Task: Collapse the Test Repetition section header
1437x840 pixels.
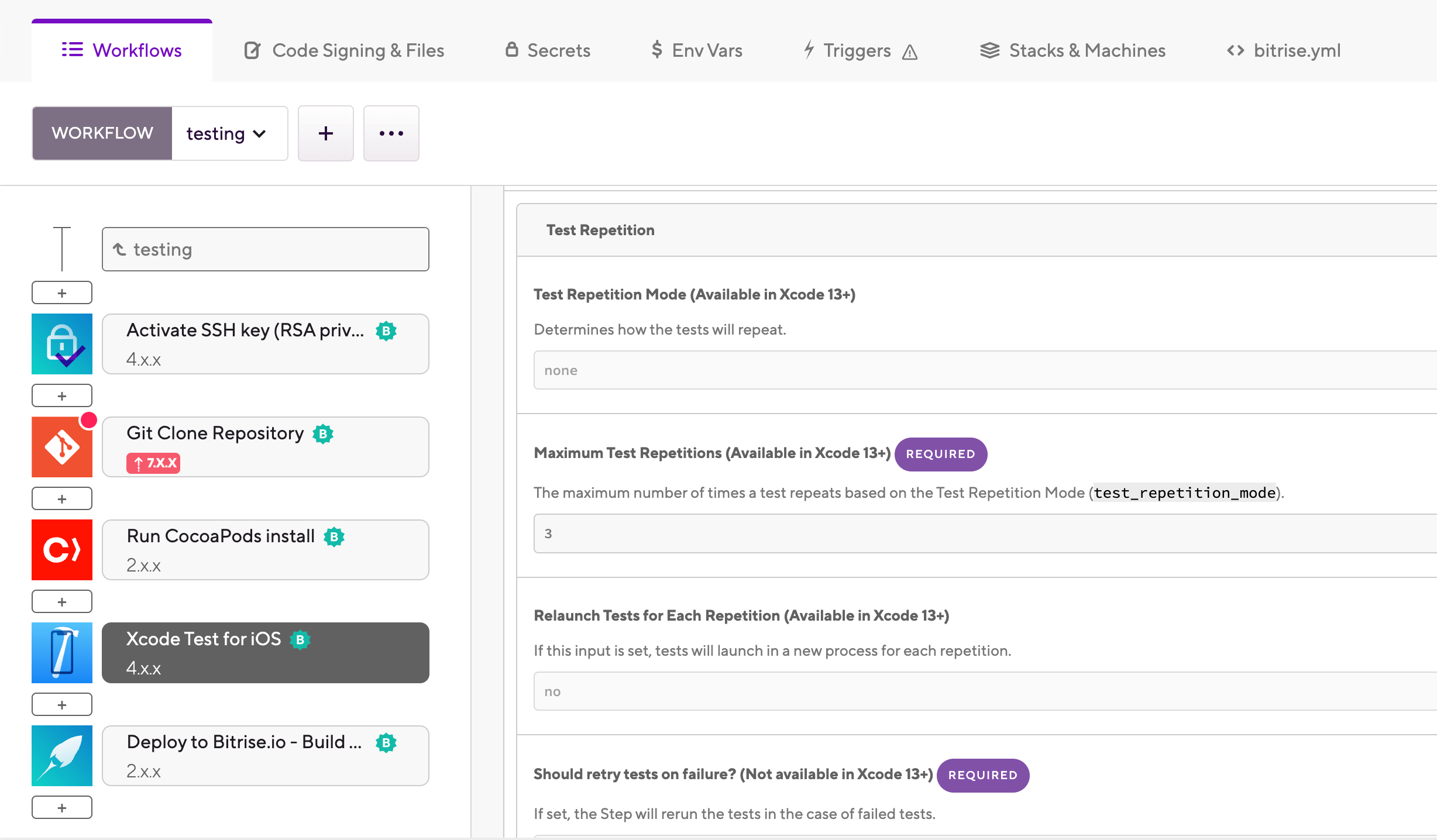Action: [600, 230]
